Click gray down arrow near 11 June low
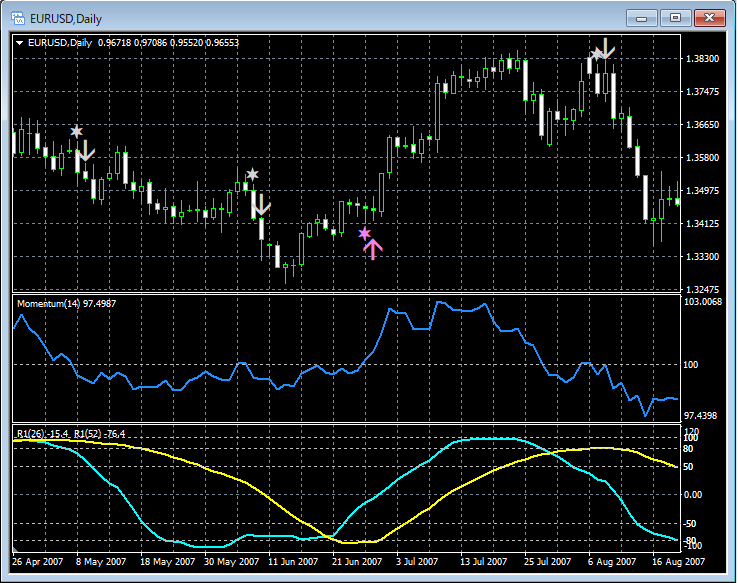The image size is (738, 583). [262, 206]
